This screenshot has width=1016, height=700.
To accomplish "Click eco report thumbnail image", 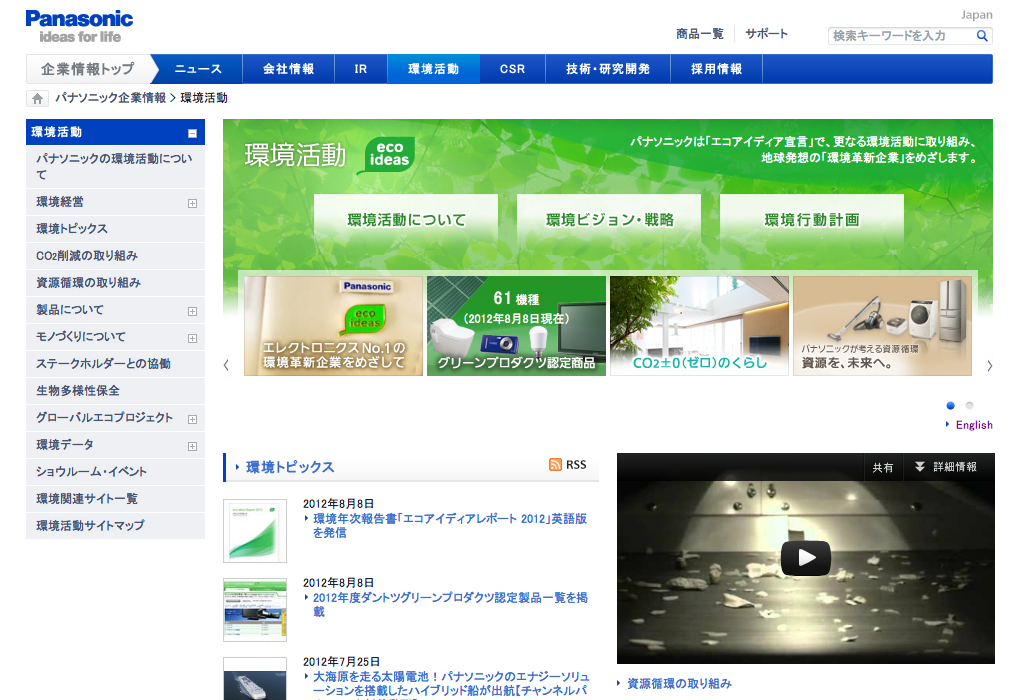I will pos(255,531).
